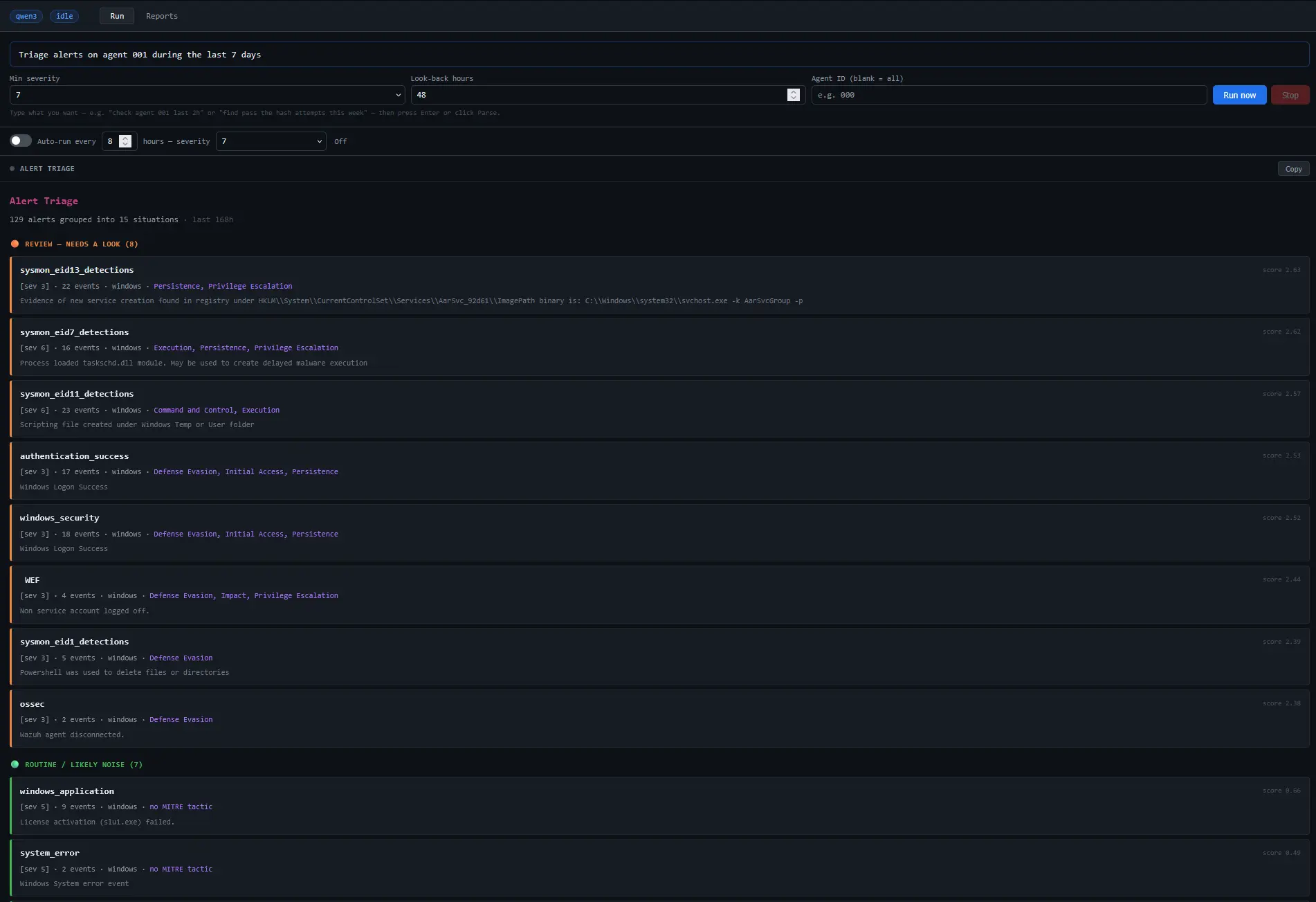Click the Agent ID input field

[1009, 95]
